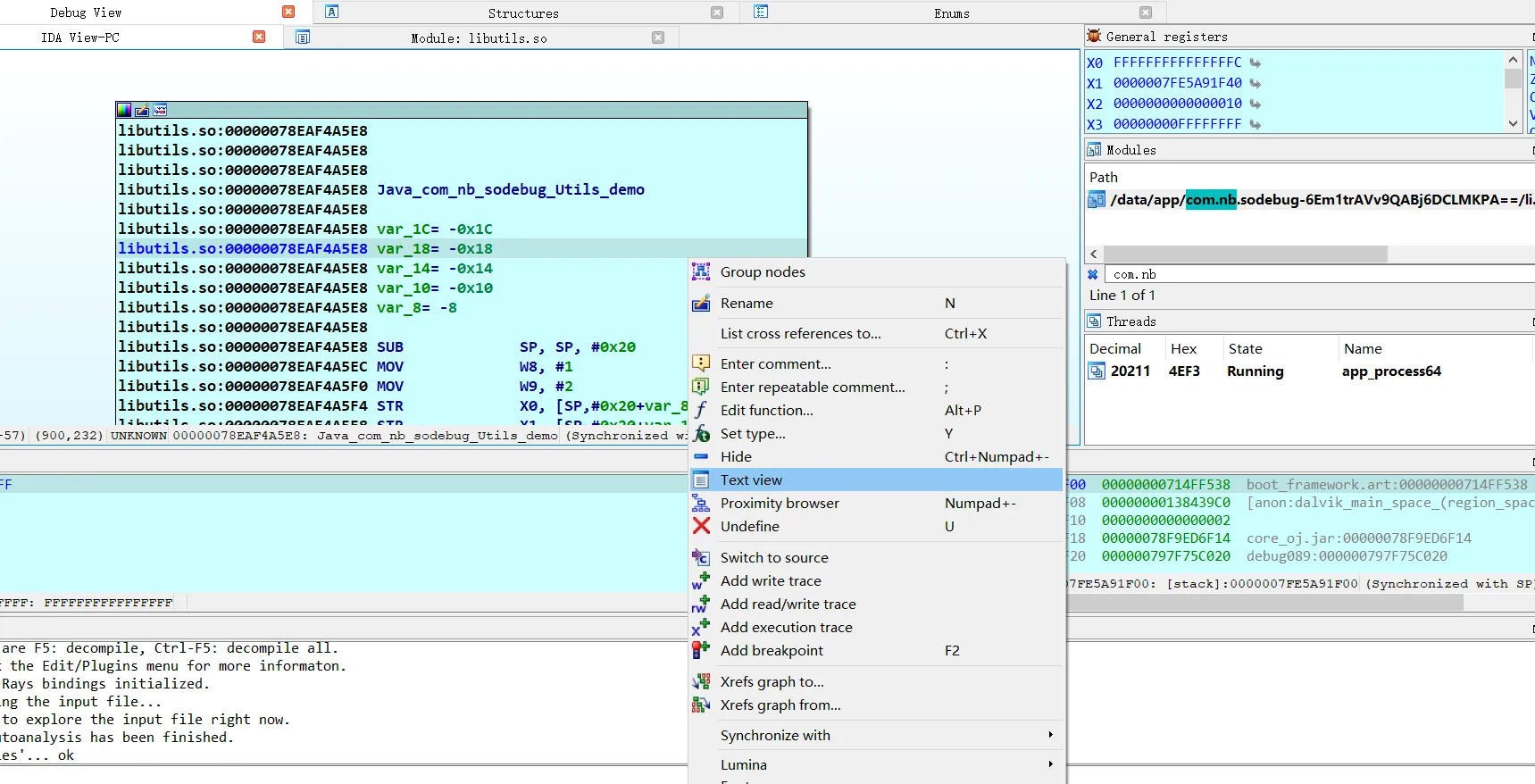
Task: Sort threads by the Hex column header
Action: (x=1183, y=348)
